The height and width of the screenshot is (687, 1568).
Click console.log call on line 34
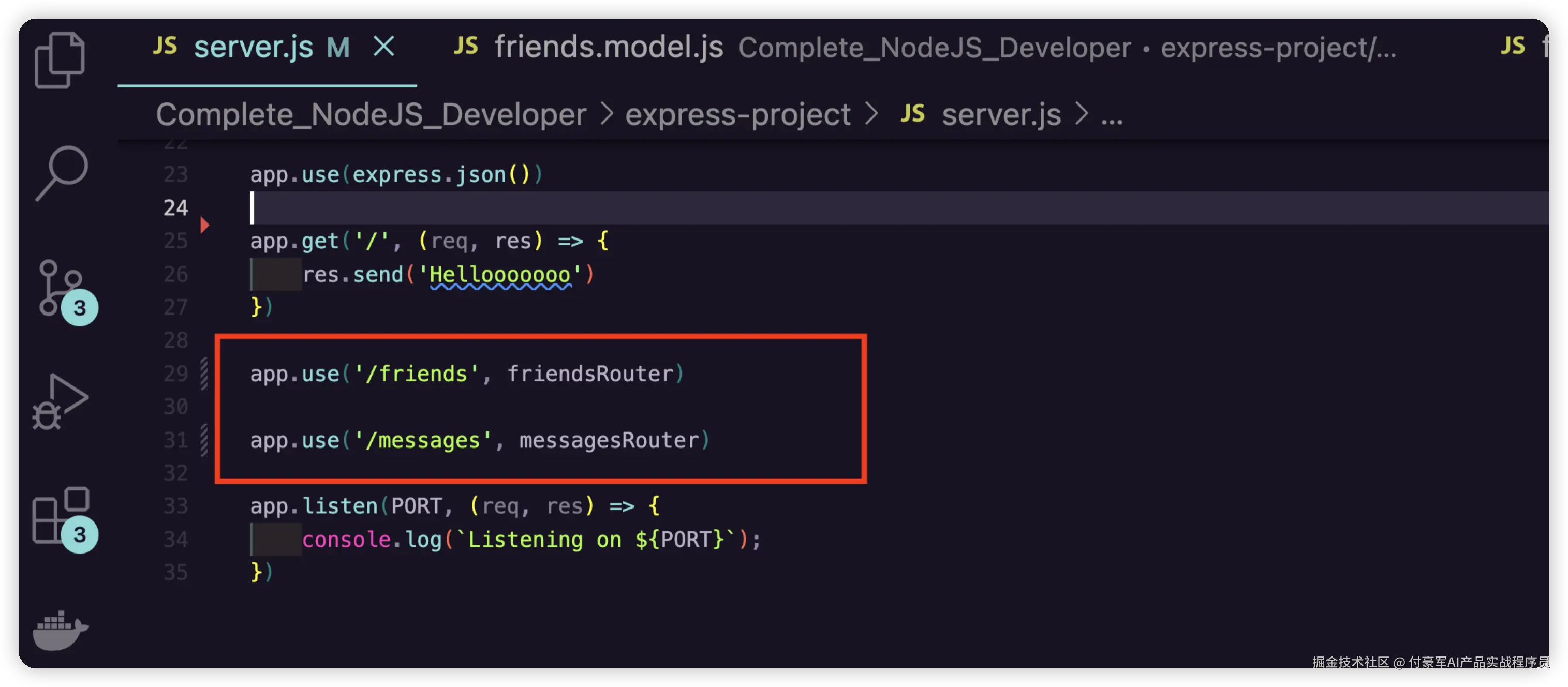click(372, 540)
